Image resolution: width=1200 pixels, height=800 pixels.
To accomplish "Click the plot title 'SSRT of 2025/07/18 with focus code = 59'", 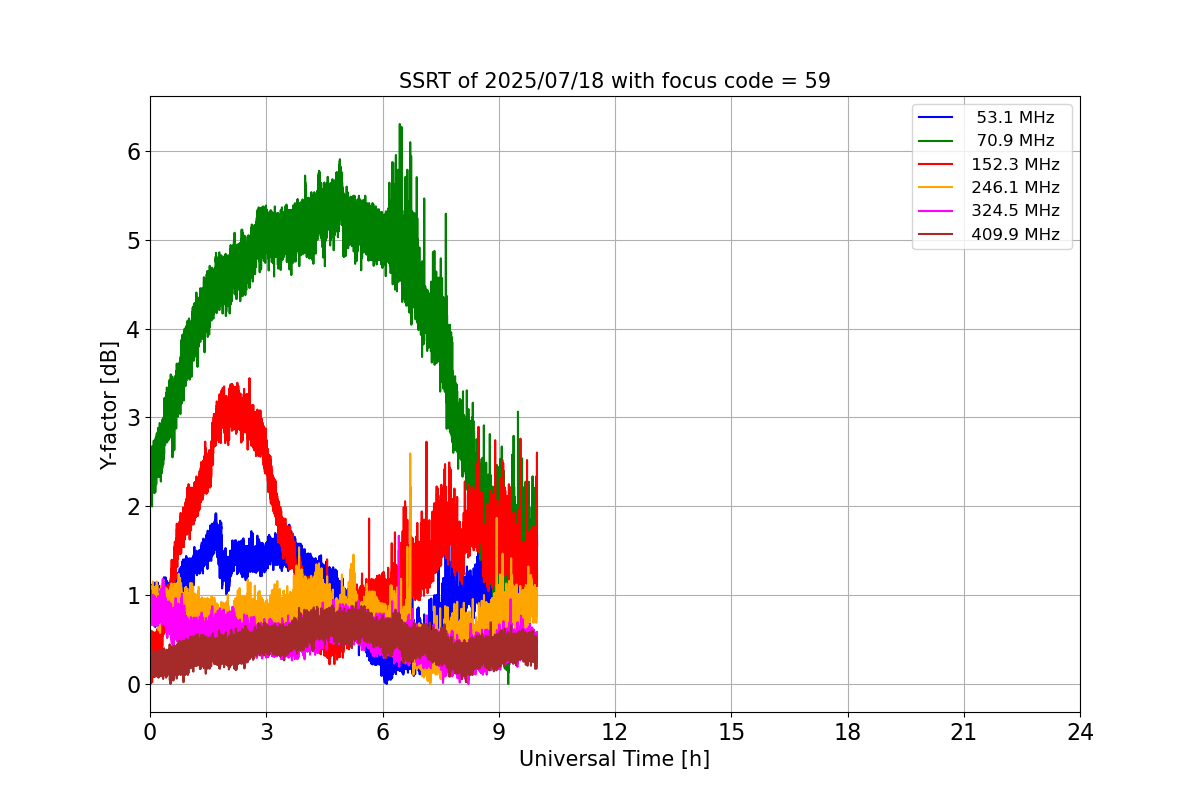I will [x=614, y=81].
